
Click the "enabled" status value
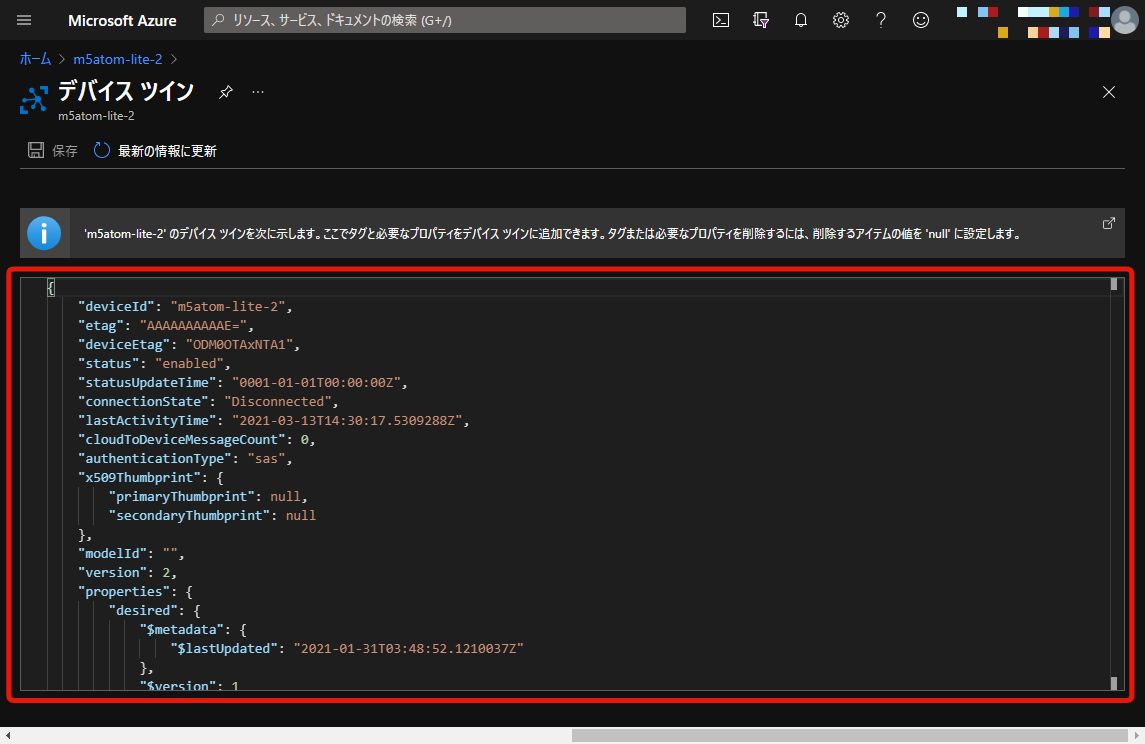pyautogui.click(x=189, y=364)
